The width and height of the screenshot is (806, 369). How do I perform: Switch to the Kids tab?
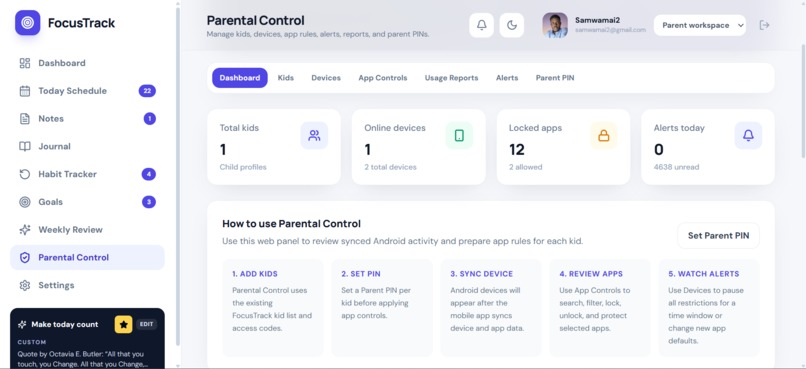click(x=286, y=78)
